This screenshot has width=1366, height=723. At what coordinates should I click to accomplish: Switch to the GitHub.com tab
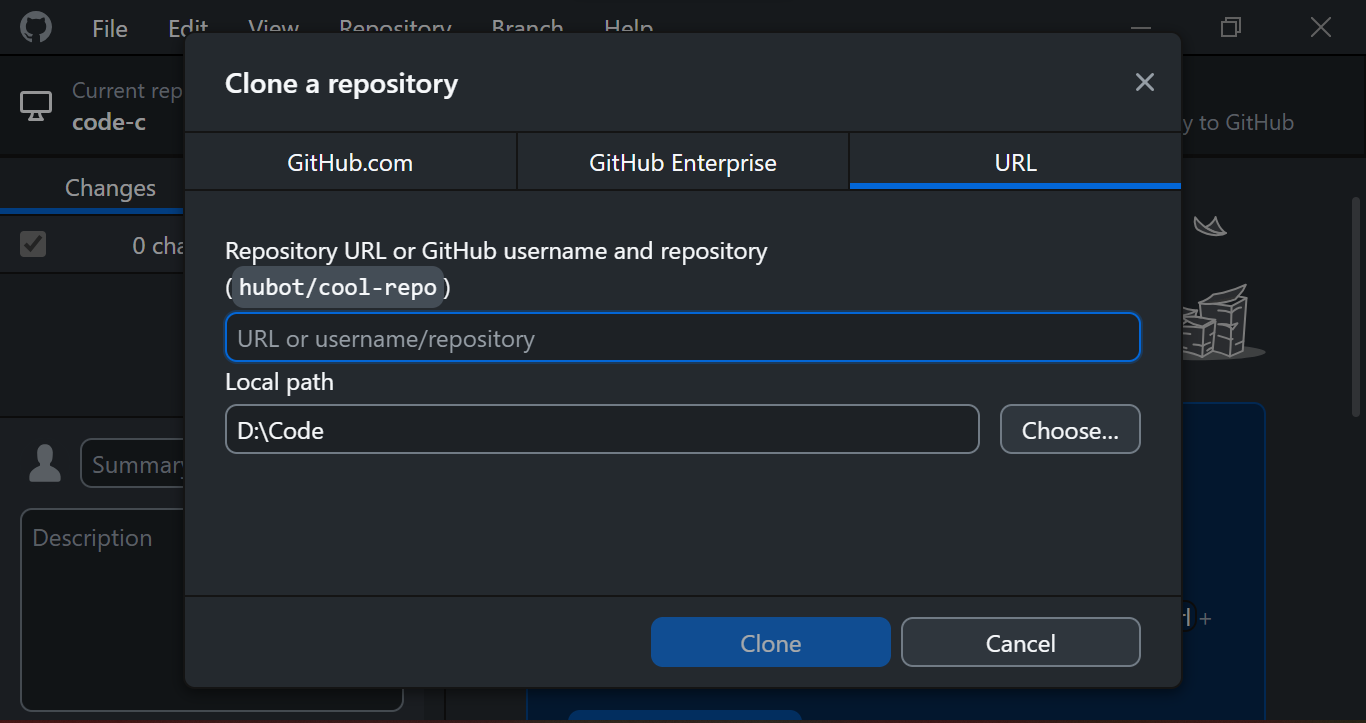coord(350,163)
